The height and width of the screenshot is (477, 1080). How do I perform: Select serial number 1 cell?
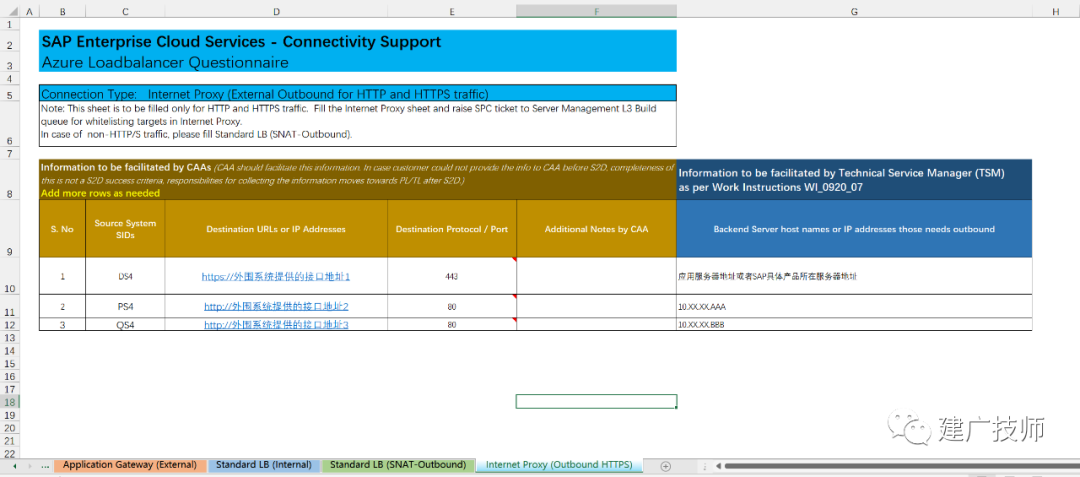62,276
